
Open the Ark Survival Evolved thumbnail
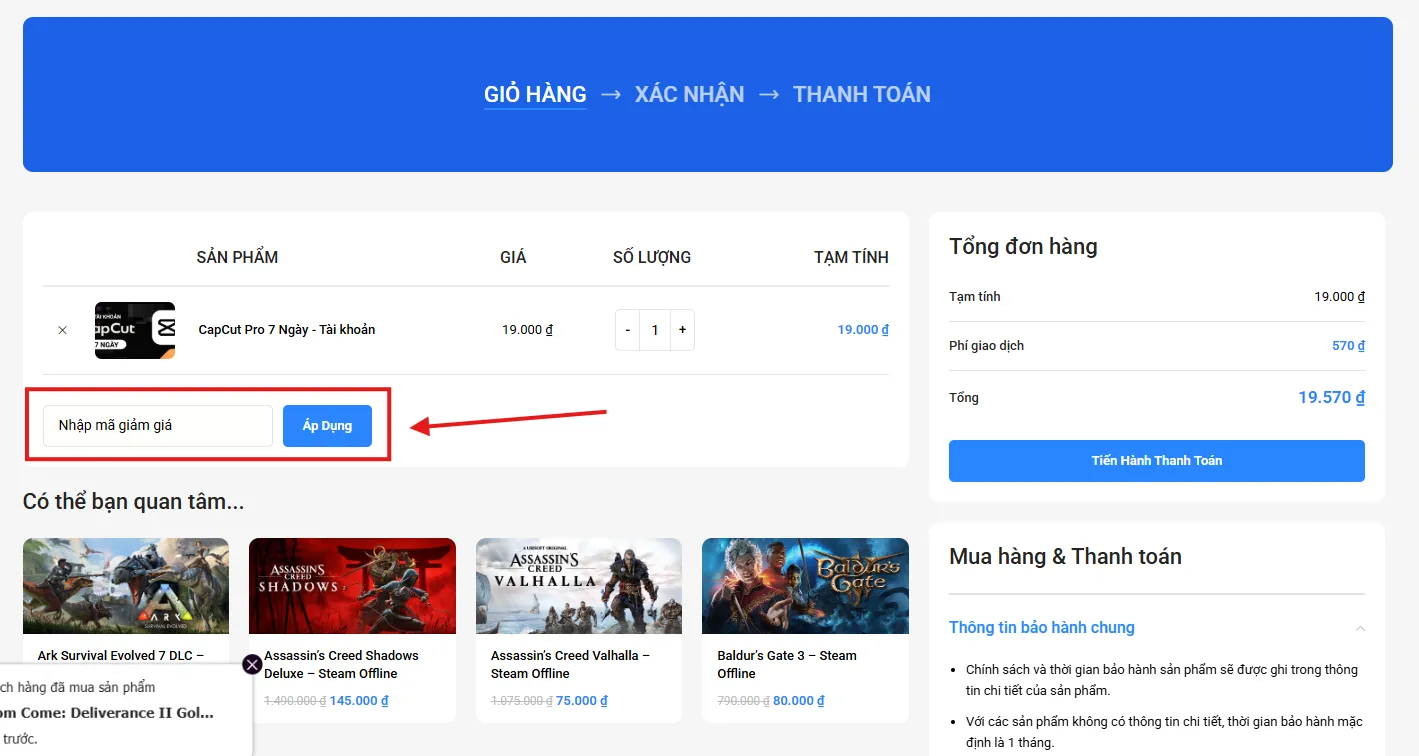tap(125, 586)
